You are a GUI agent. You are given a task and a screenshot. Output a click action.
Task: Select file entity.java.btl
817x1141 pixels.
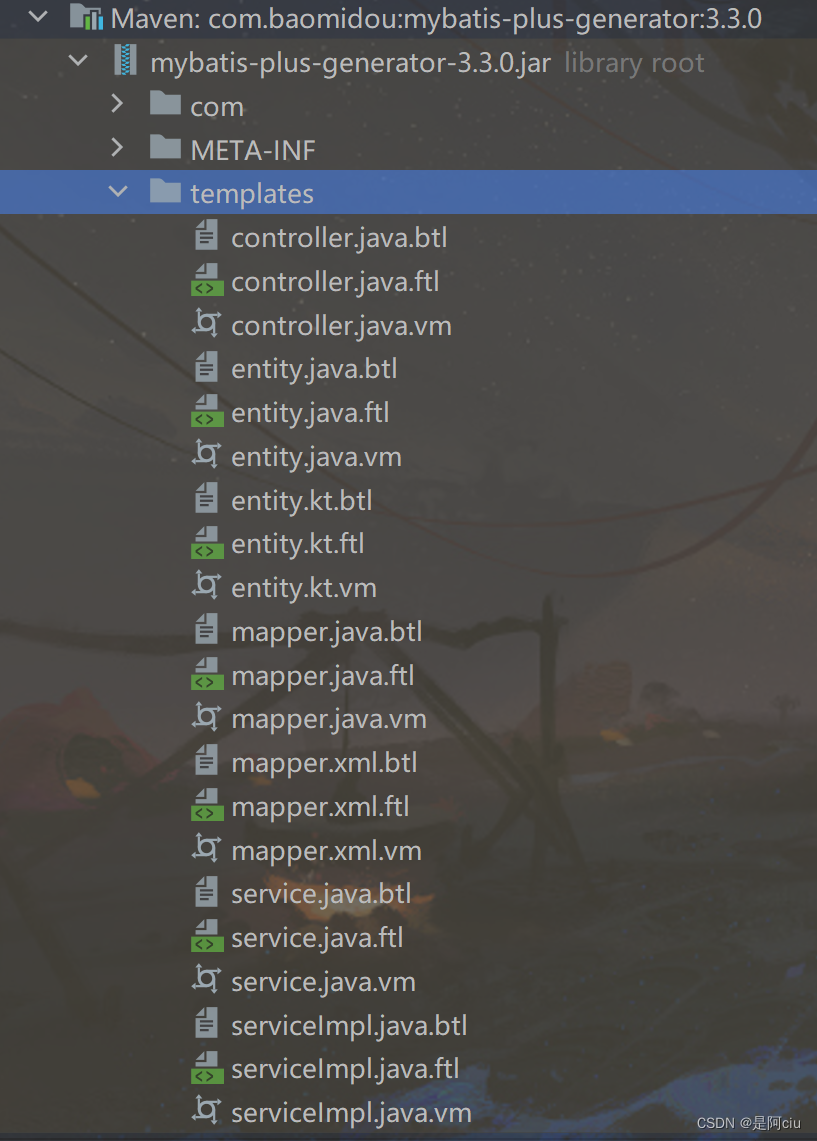pos(314,369)
